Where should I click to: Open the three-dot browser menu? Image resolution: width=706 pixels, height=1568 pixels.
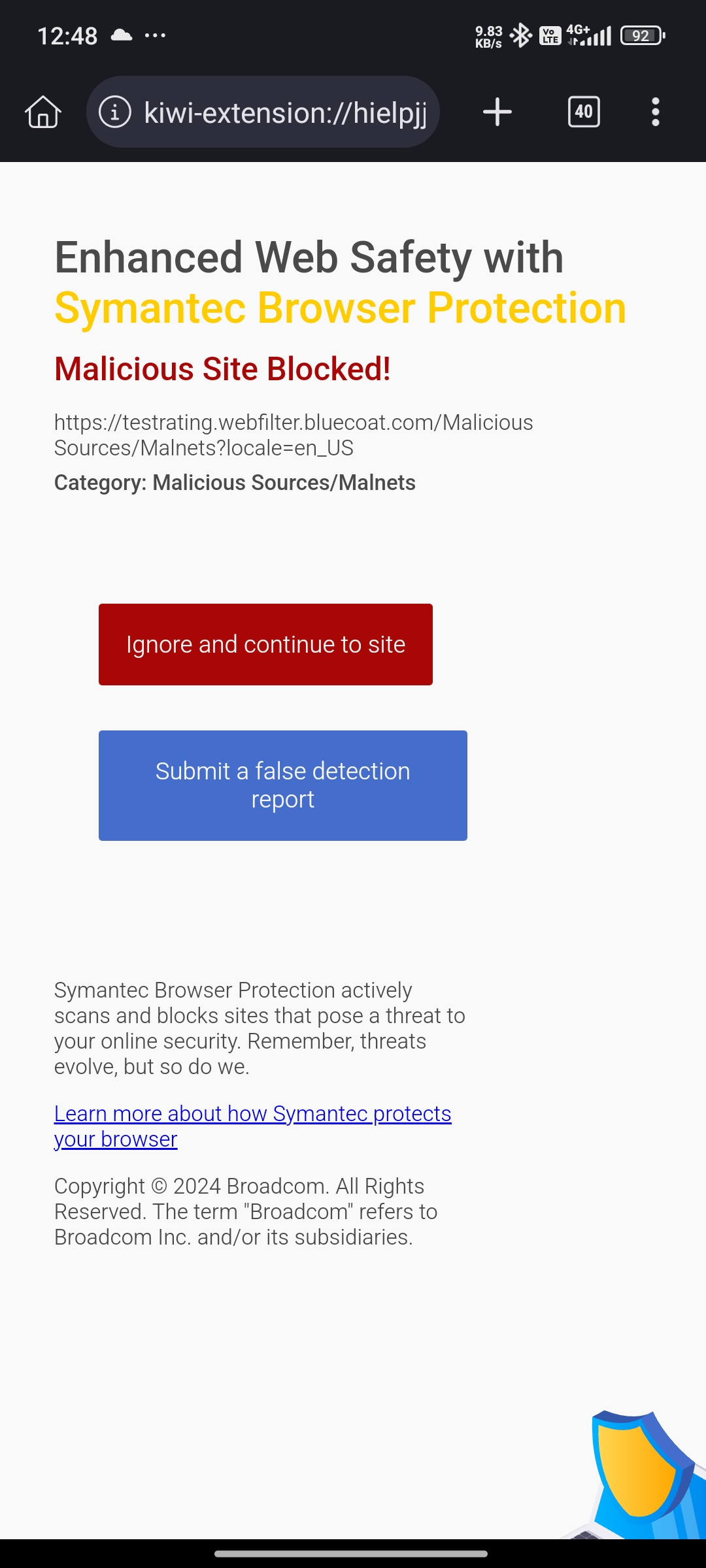point(656,112)
